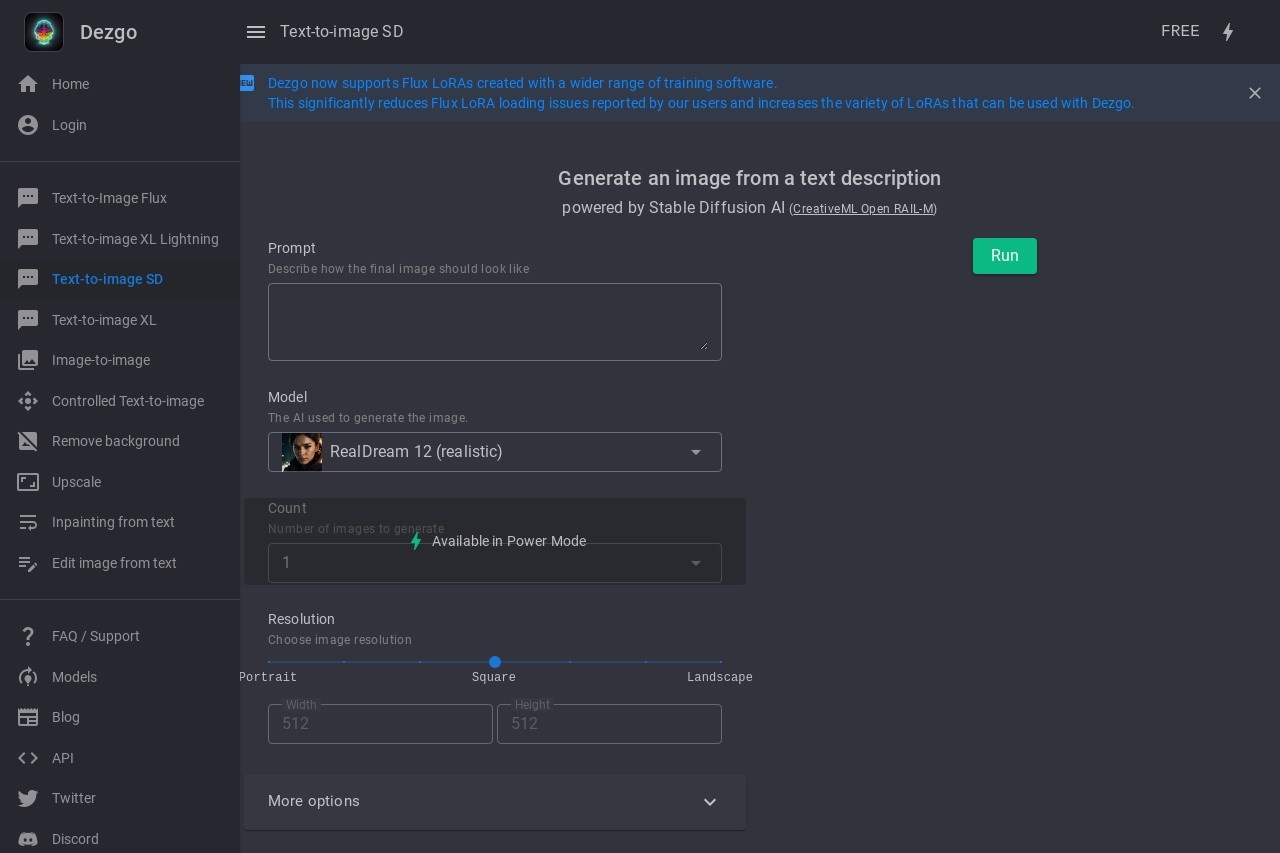1280x853 pixels.
Task: Toggle the hamburger menu sidebar
Action: point(256,32)
